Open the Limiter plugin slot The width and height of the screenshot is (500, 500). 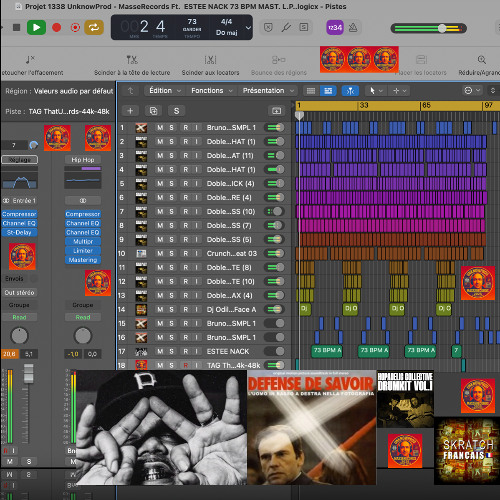coord(83,250)
